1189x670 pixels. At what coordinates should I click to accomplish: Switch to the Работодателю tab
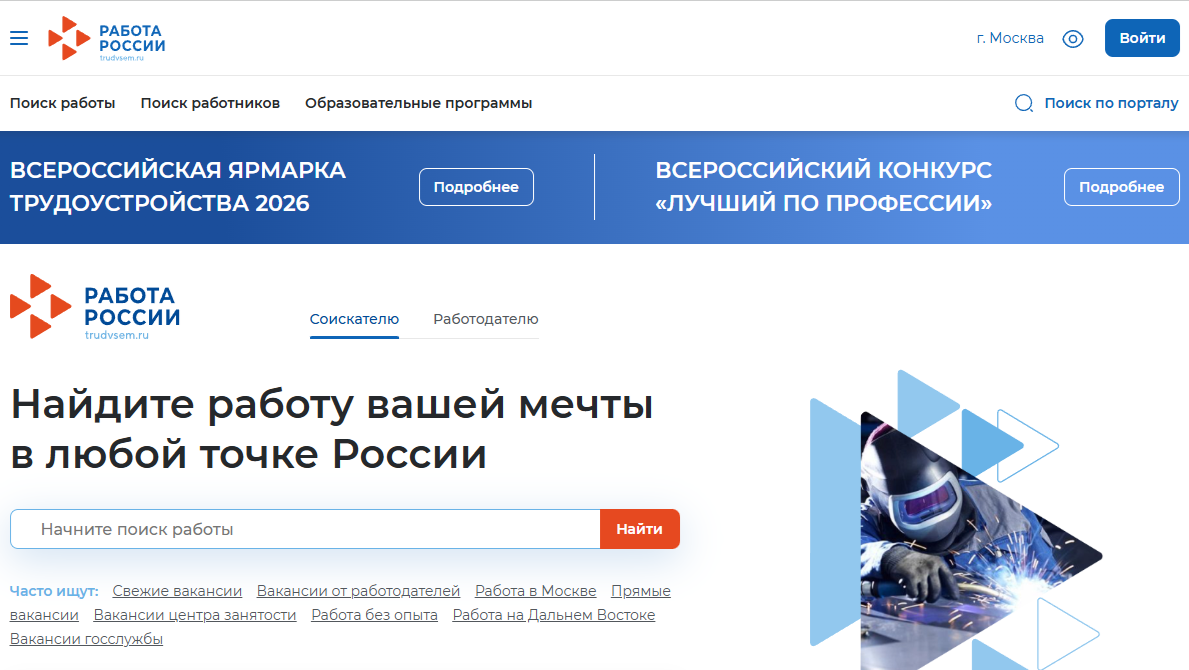485,319
